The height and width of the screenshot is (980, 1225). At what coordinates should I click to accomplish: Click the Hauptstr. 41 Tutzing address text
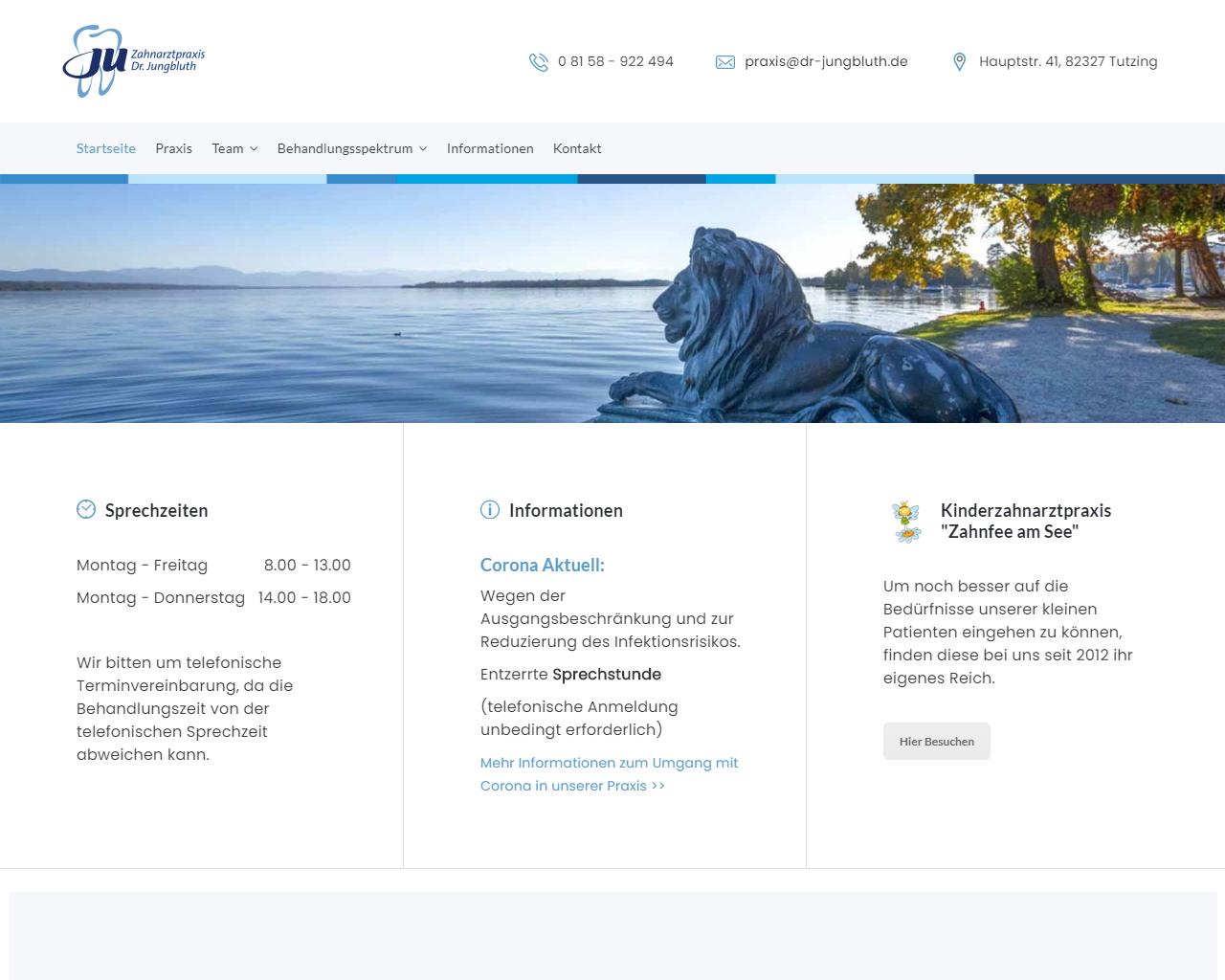tap(1068, 61)
